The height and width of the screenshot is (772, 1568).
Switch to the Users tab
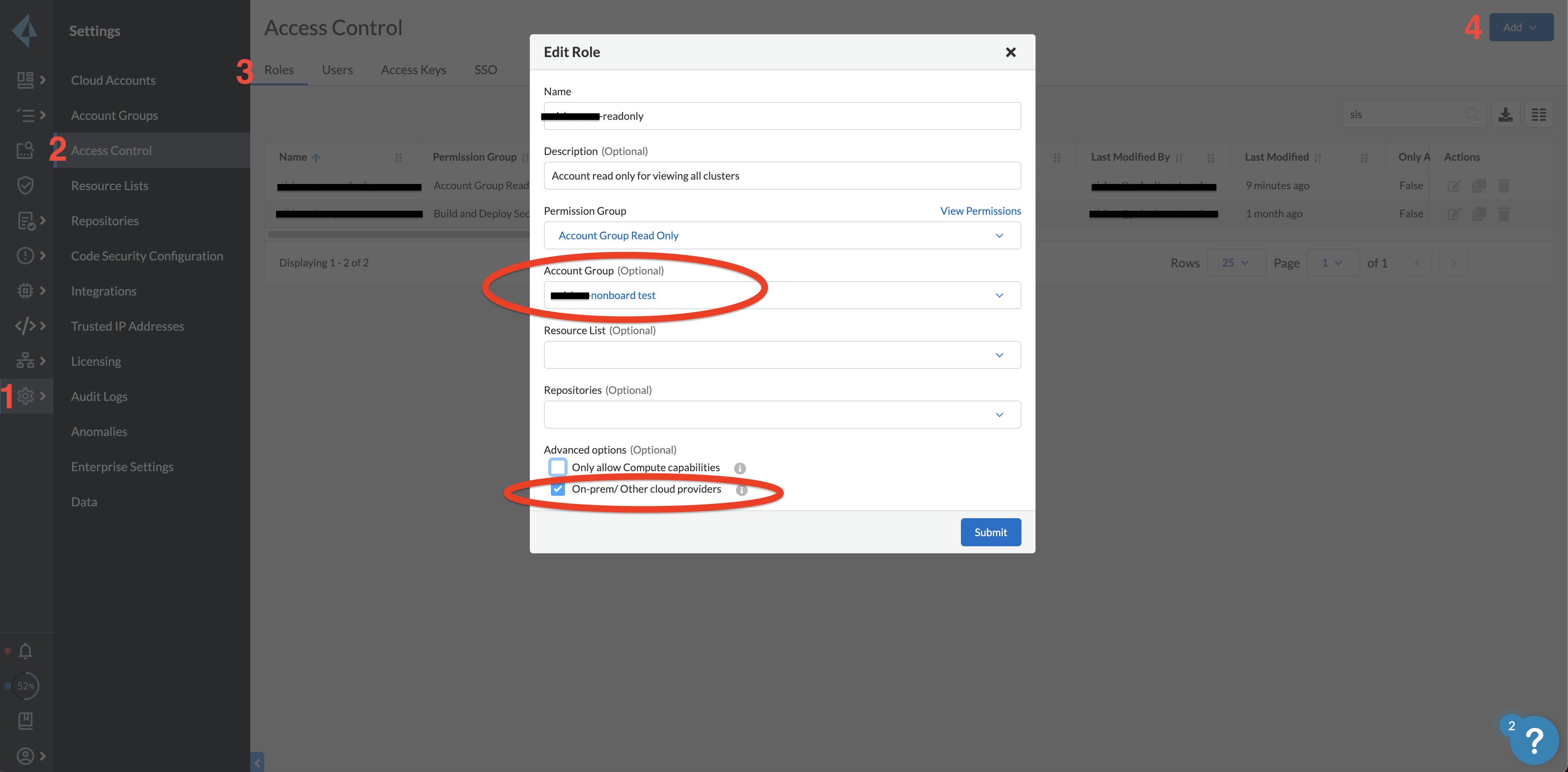coord(337,70)
